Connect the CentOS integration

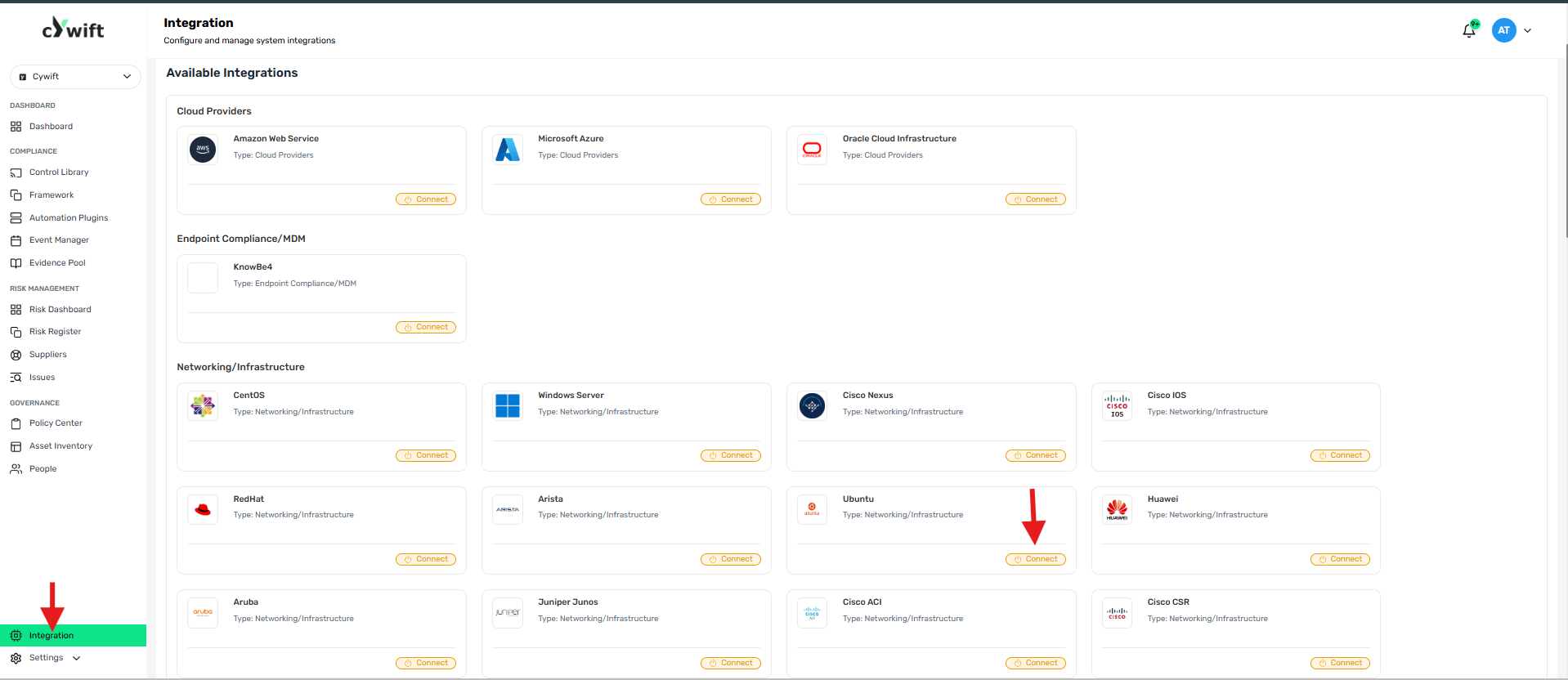click(x=426, y=456)
